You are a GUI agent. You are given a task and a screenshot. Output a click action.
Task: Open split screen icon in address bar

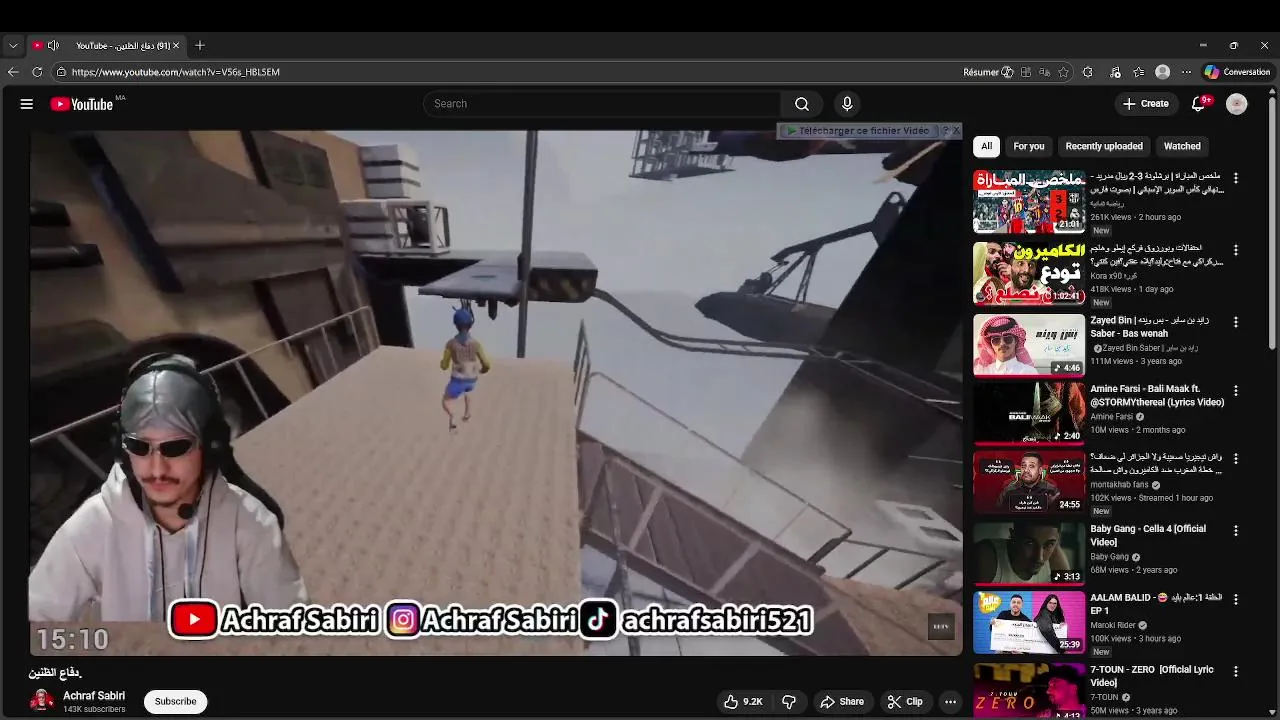tap(1026, 72)
